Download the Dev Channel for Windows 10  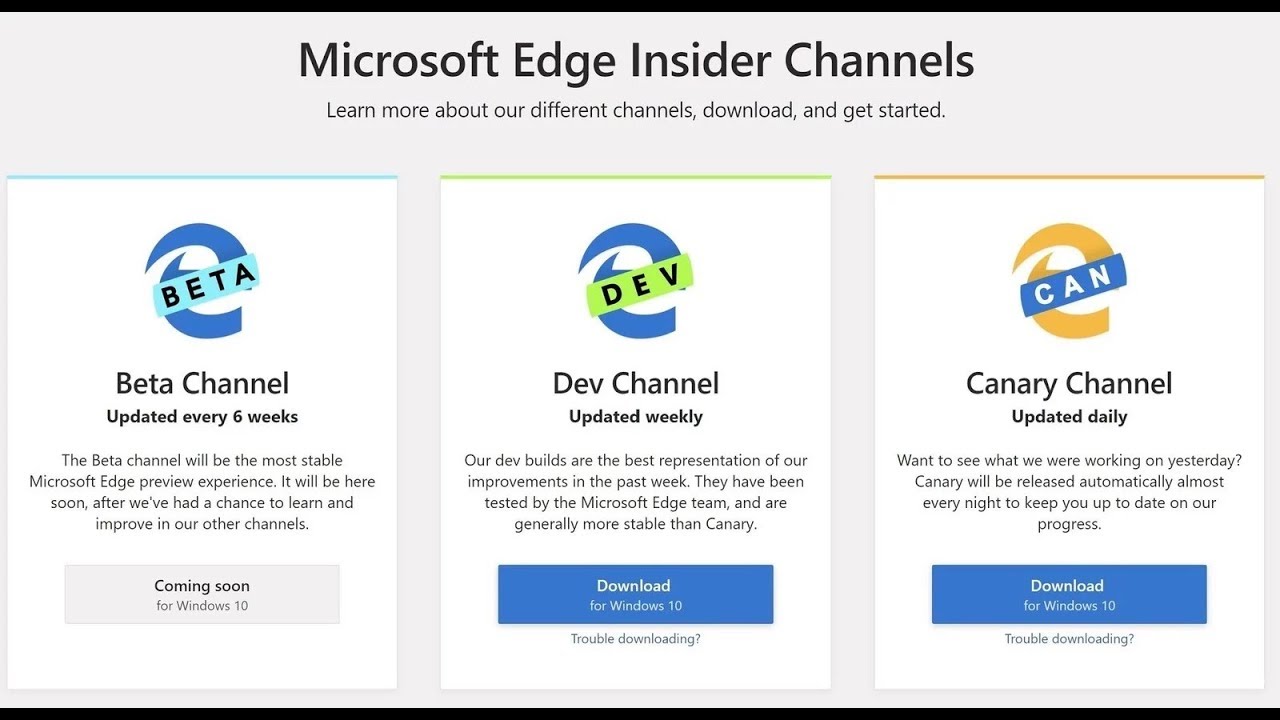pos(635,594)
